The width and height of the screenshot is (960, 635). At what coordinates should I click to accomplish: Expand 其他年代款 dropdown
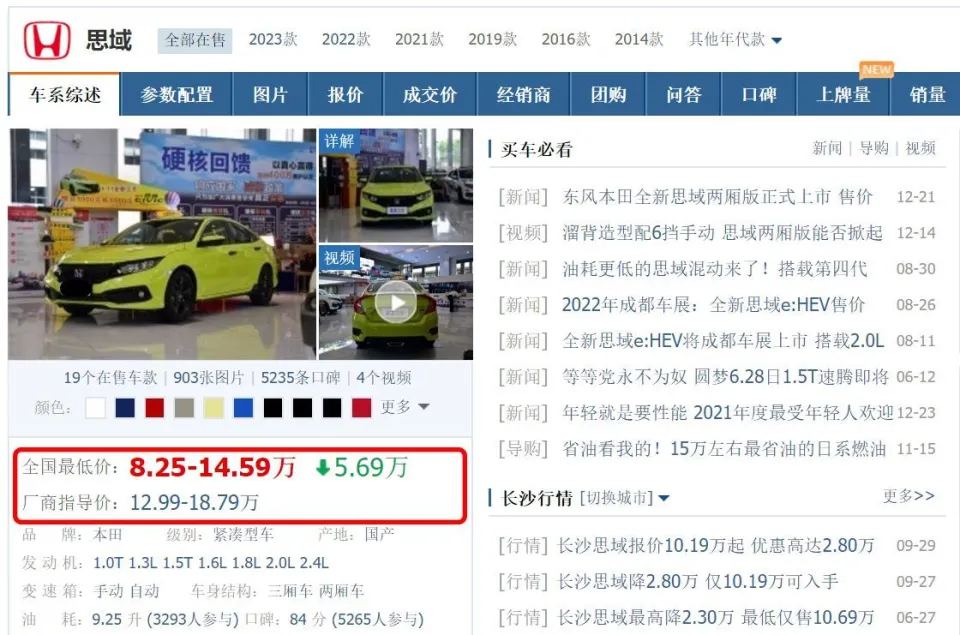coord(735,40)
